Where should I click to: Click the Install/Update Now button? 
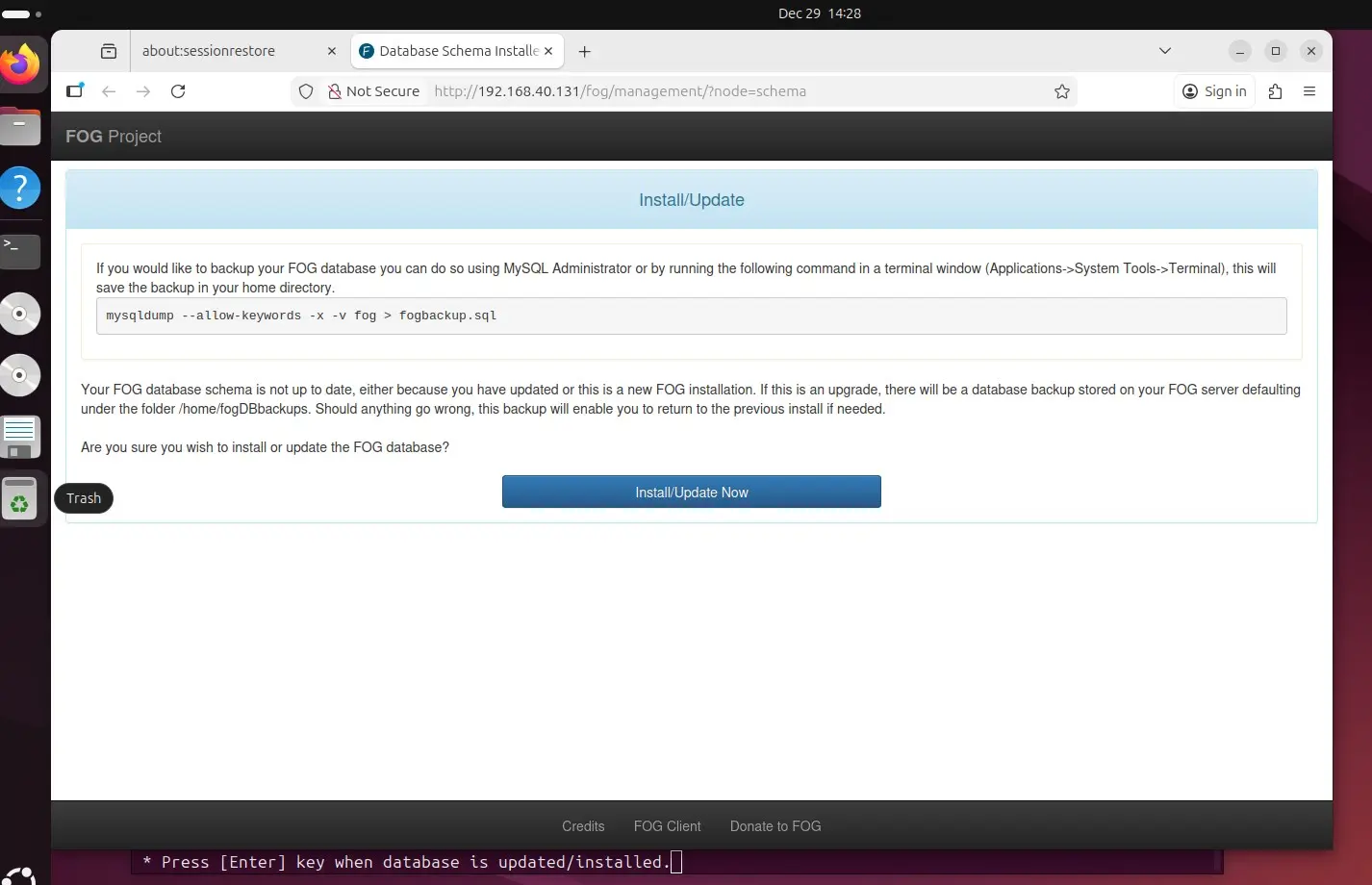tap(691, 492)
